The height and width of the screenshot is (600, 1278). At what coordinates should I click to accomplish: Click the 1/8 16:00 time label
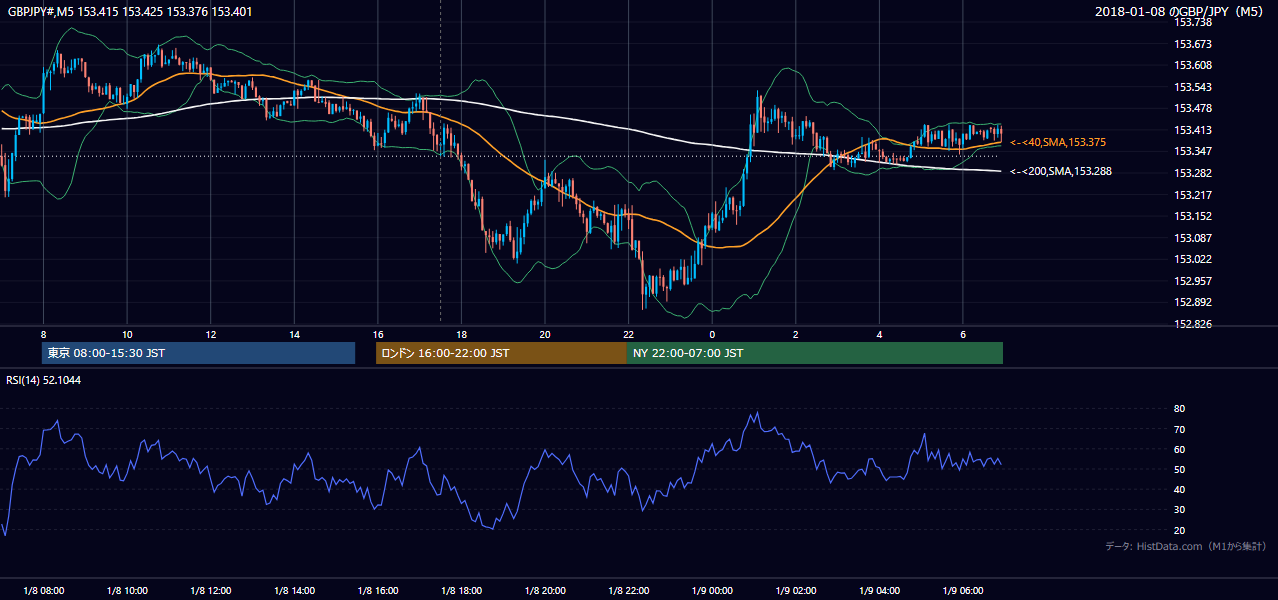point(378,590)
